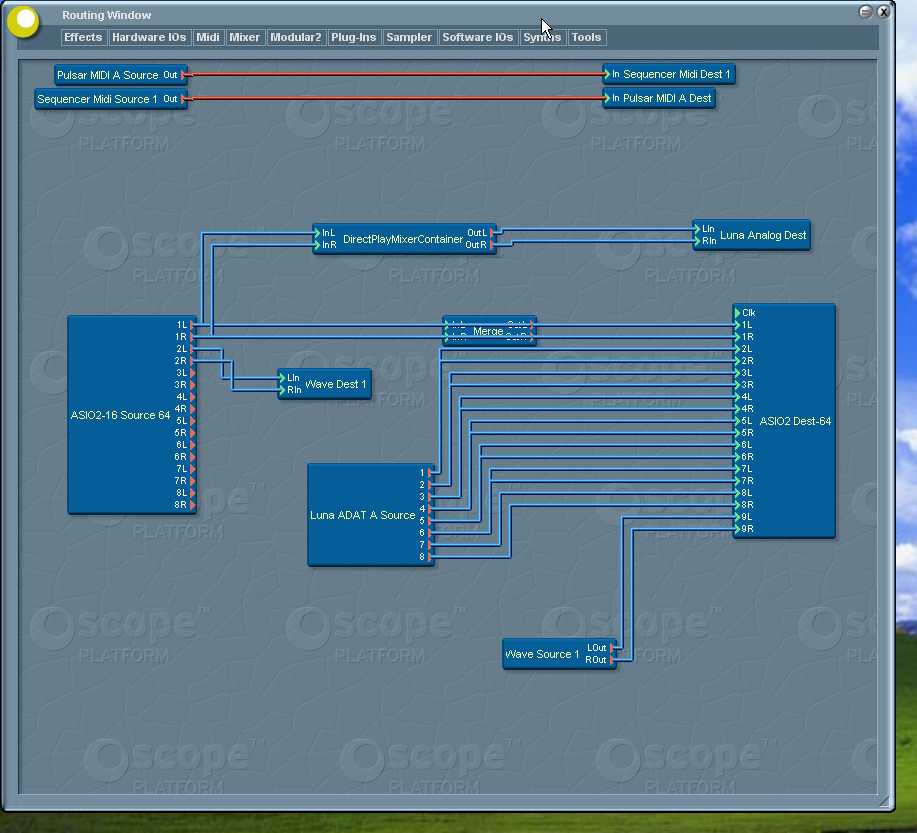The height and width of the screenshot is (833, 917).
Task: Click 1L input port on ASIO2 Dest-64
Action: tap(737, 325)
